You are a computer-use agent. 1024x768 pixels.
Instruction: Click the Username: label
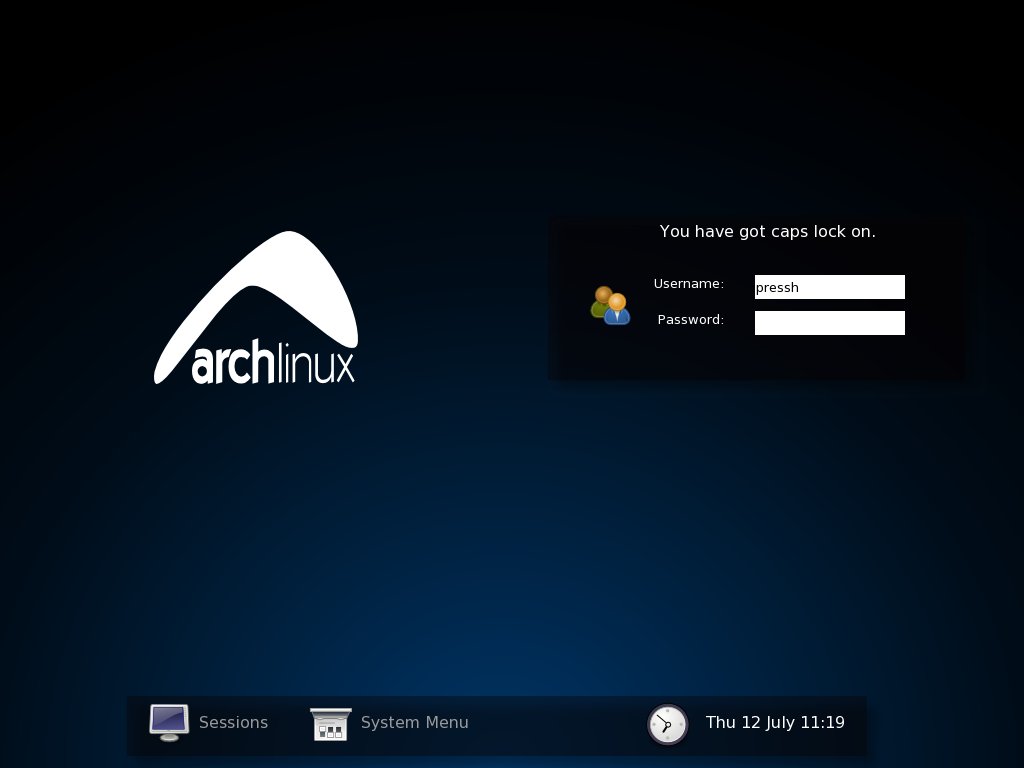688,283
